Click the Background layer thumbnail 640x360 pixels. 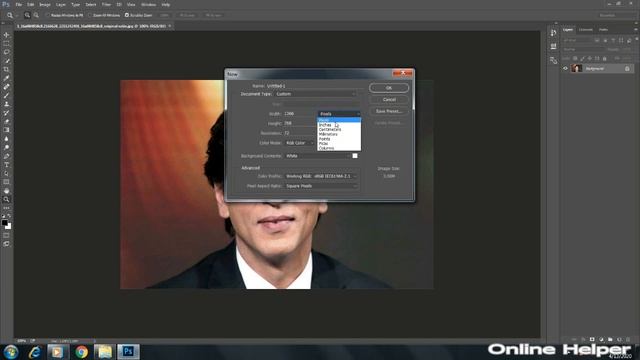[x=576, y=69]
